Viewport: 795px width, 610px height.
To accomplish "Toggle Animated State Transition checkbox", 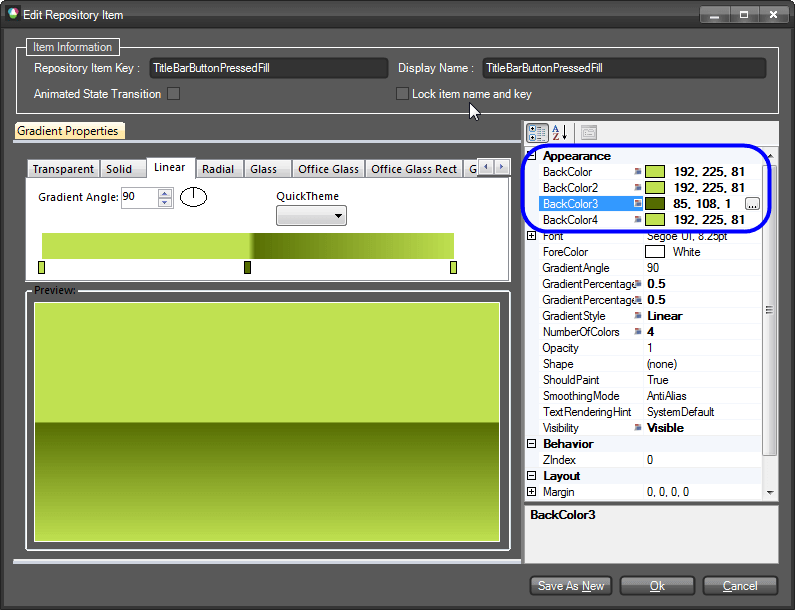I will pyautogui.click(x=173, y=94).
